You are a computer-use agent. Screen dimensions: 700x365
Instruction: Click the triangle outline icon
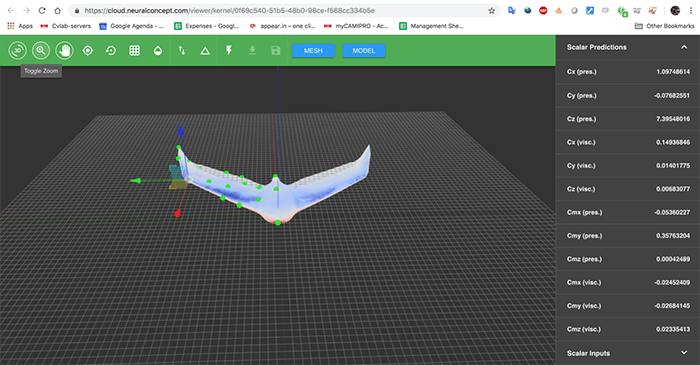click(205, 51)
